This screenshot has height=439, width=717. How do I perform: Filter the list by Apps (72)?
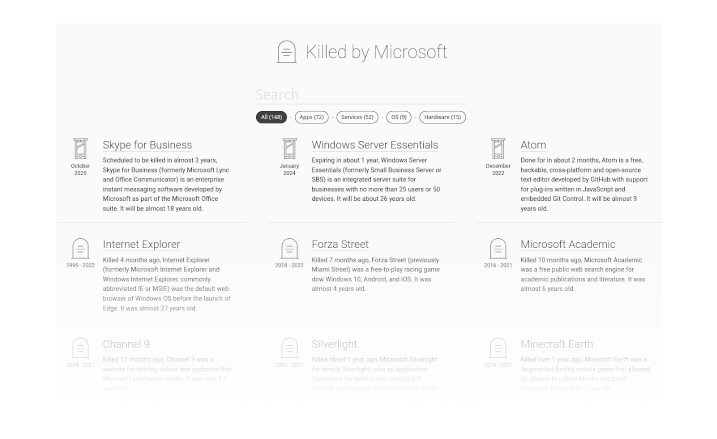click(313, 117)
